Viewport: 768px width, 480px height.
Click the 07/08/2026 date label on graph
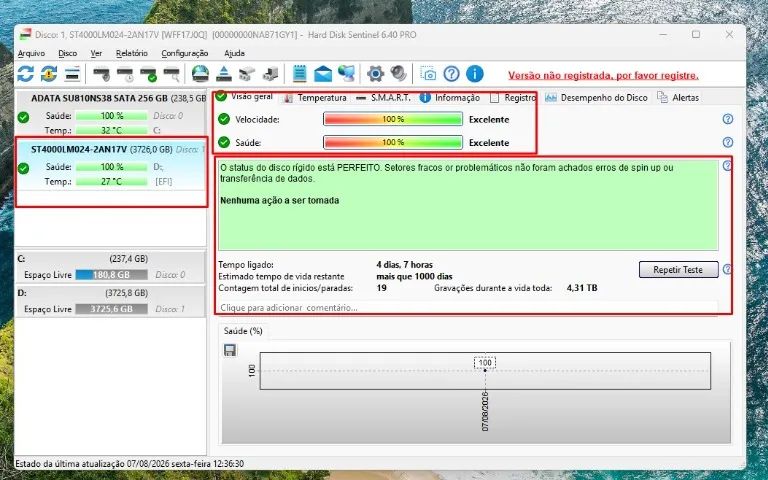click(x=485, y=411)
